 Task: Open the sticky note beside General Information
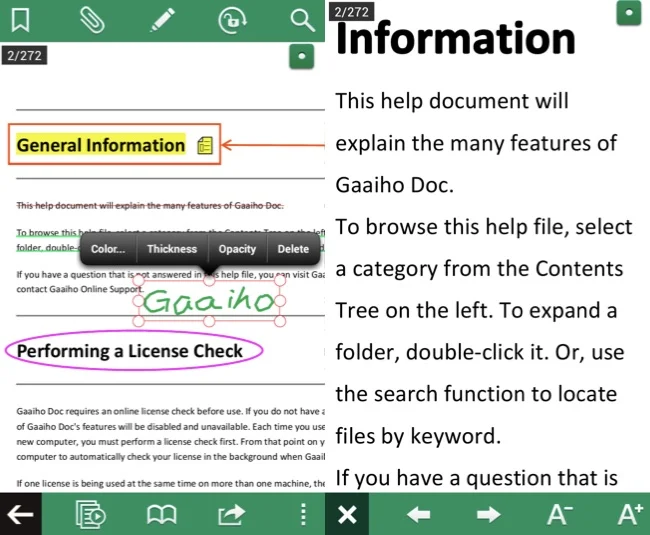(205, 145)
